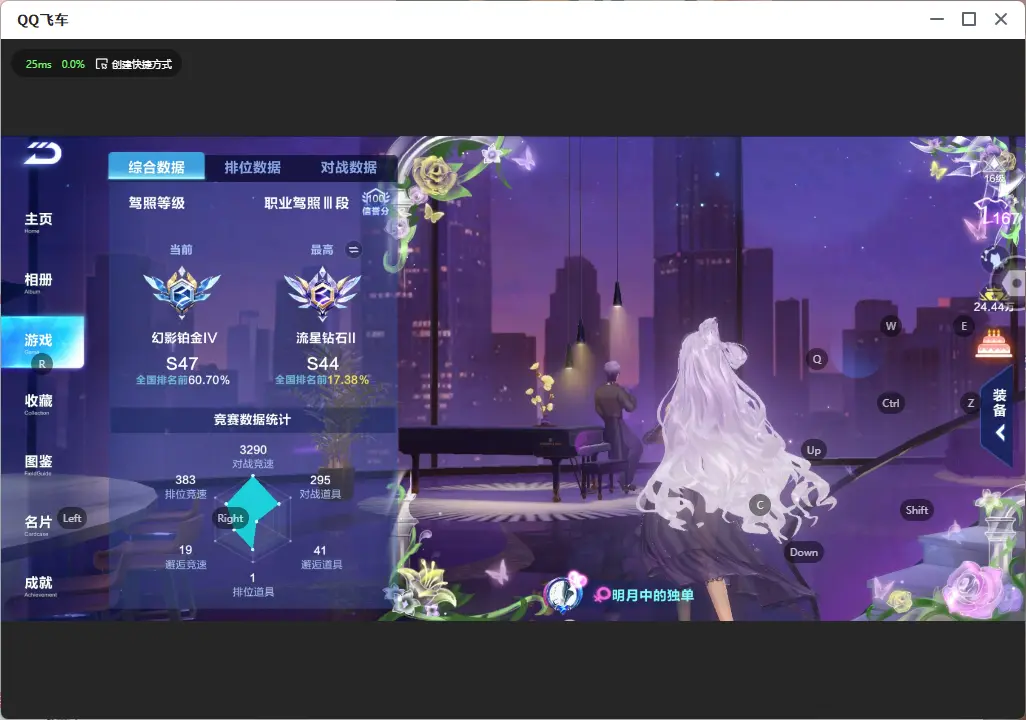Click the S44 season label
This screenshot has width=1026, height=720.
(323, 363)
